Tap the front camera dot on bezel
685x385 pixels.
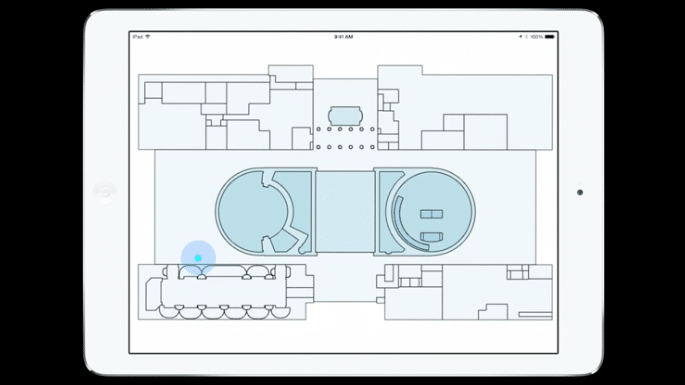pos(580,192)
